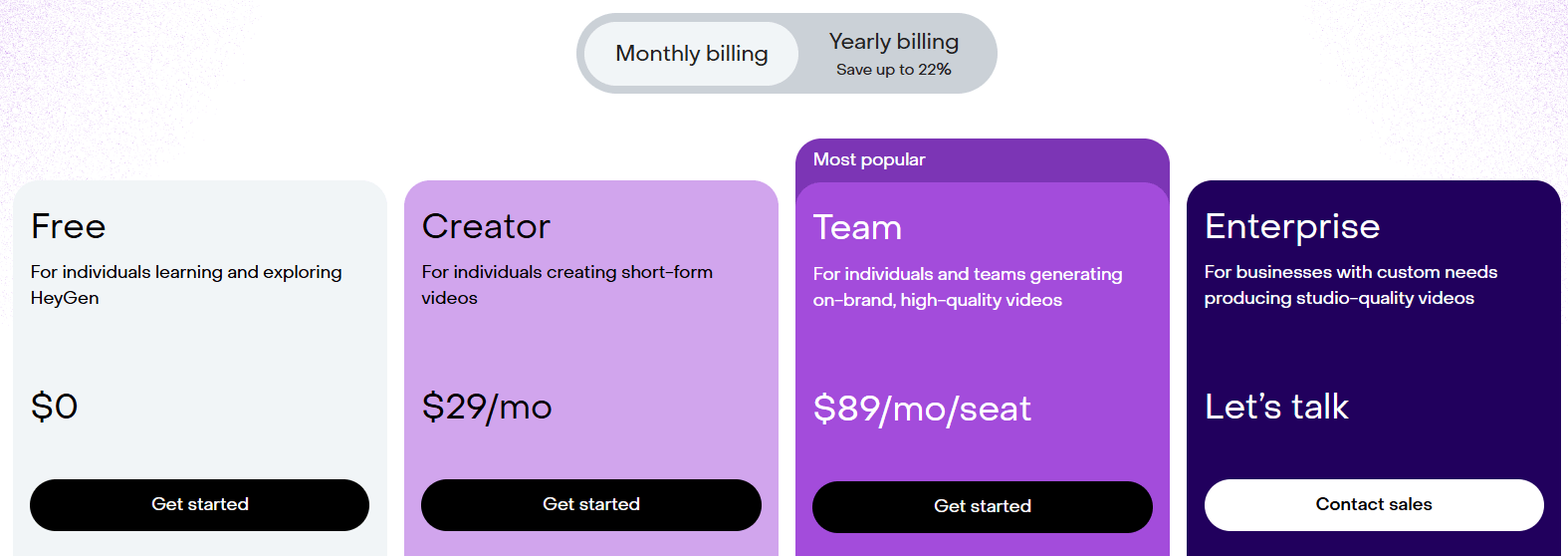Image resolution: width=1568 pixels, height=556 pixels.
Task: Click the $29/mo price
Action: point(486,408)
